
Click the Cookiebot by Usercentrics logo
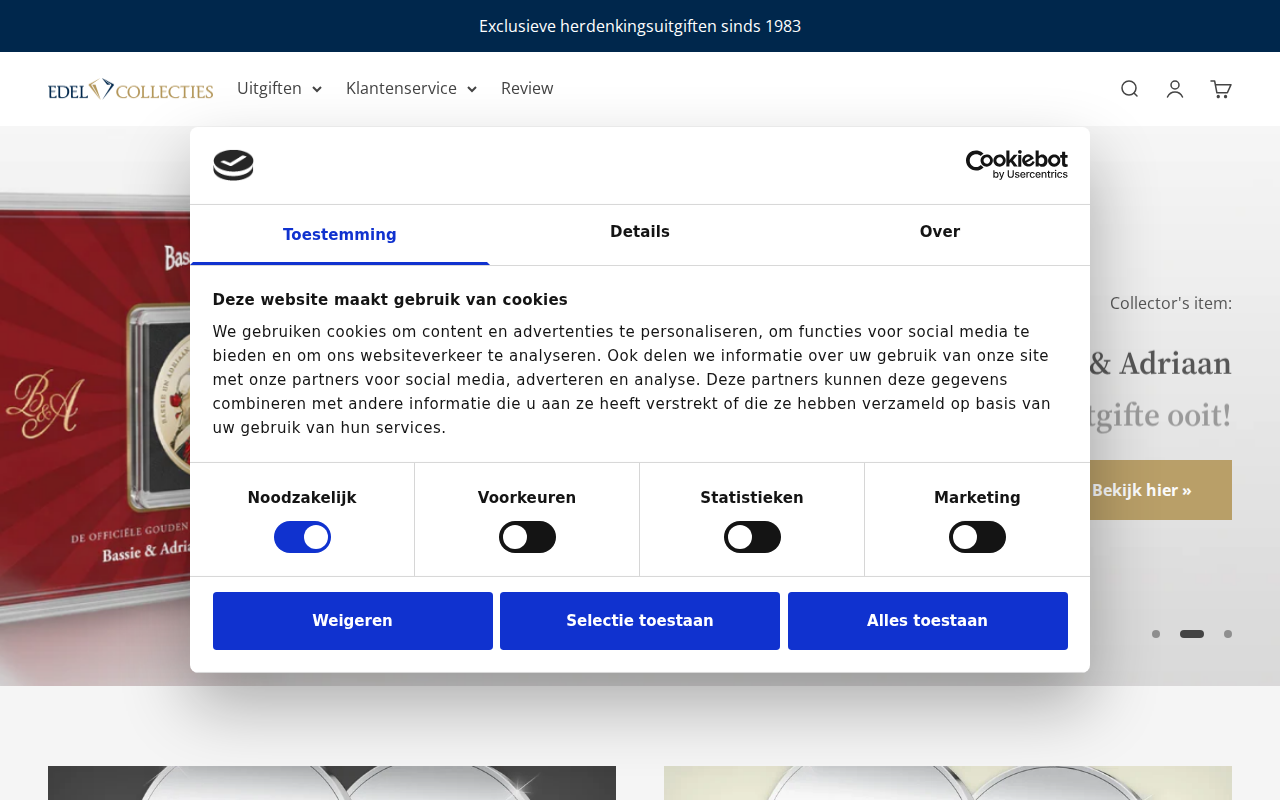[1016, 165]
